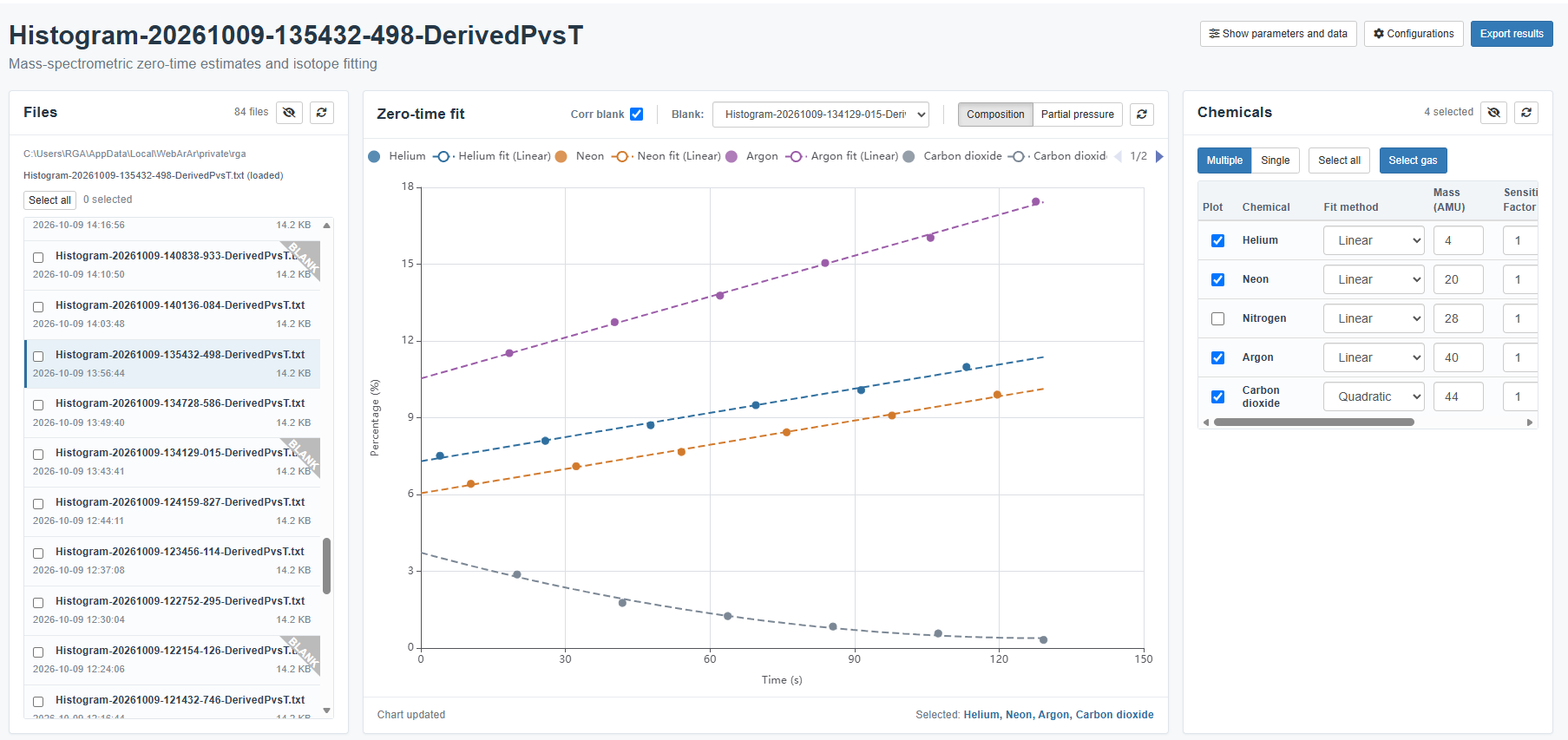Select Single chemical mode

[x=1275, y=160]
